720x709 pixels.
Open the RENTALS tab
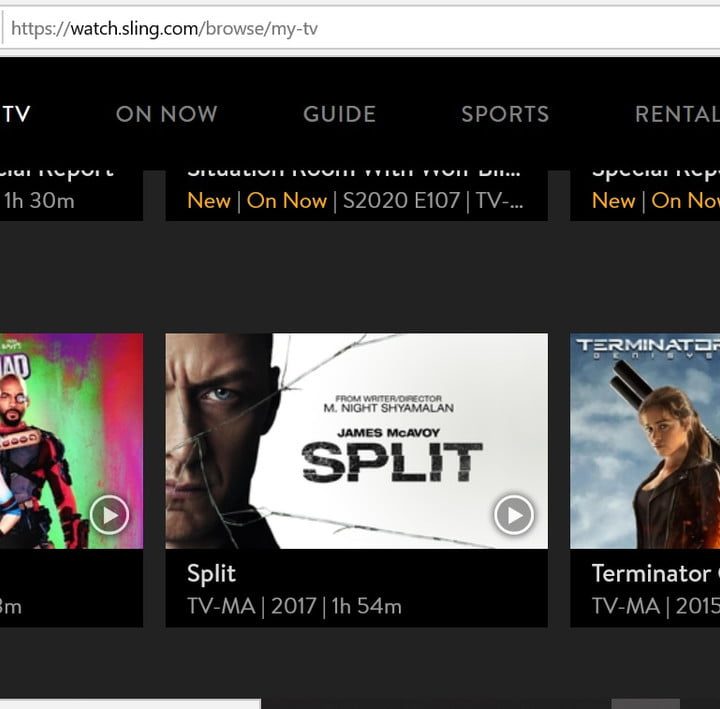(x=678, y=114)
